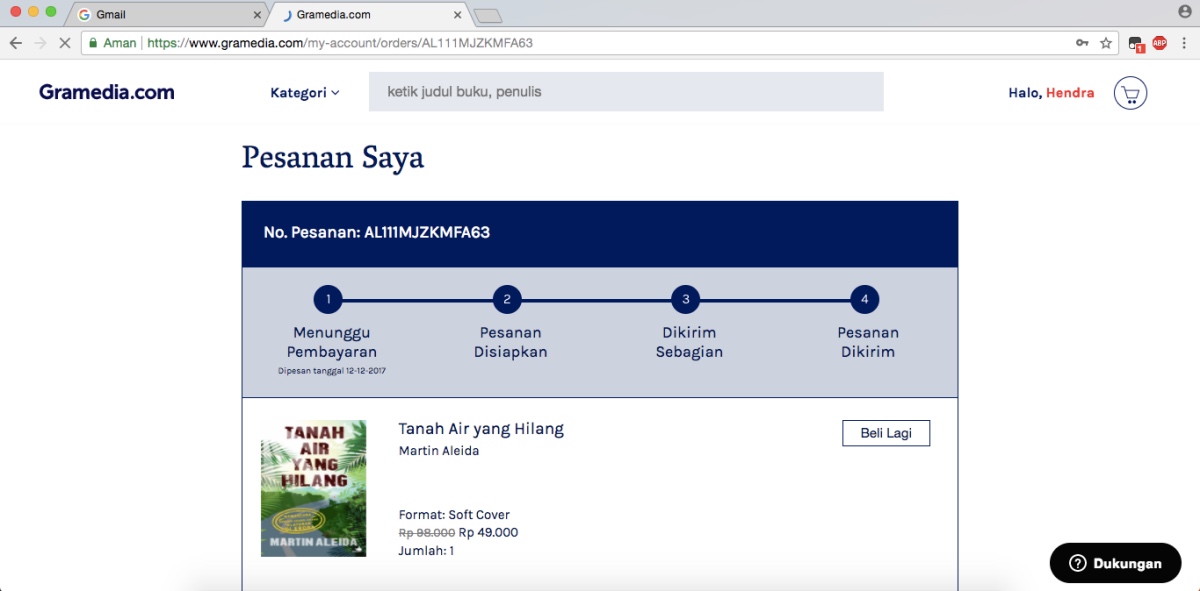This screenshot has width=1200, height=591.
Task: Expand the Kategori dropdown
Action: [305, 93]
